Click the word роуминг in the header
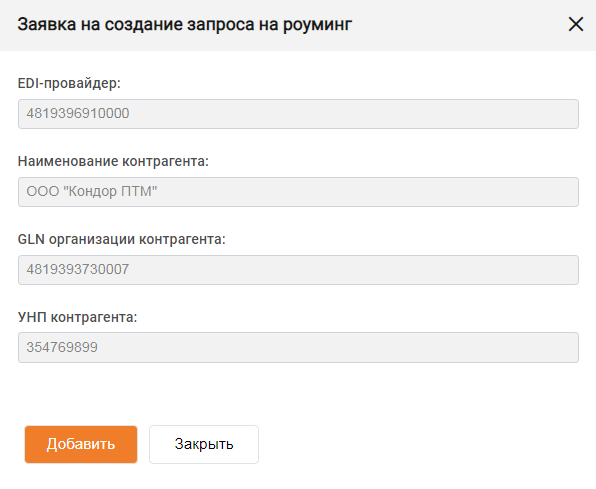The height and width of the screenshot is (489, 596). [x=317, y=26]
